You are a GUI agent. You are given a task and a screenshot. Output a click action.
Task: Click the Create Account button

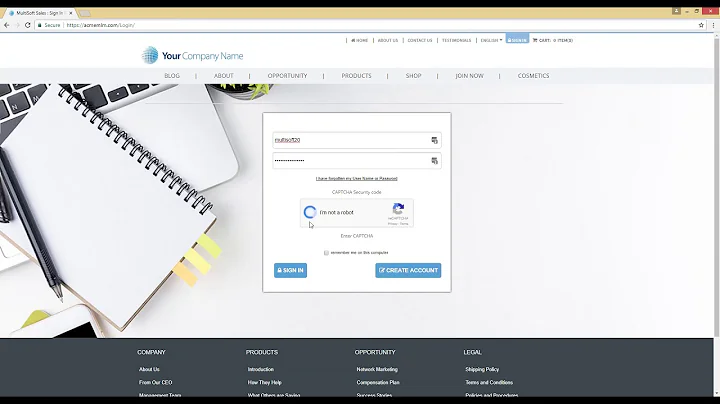pos(408,270)
